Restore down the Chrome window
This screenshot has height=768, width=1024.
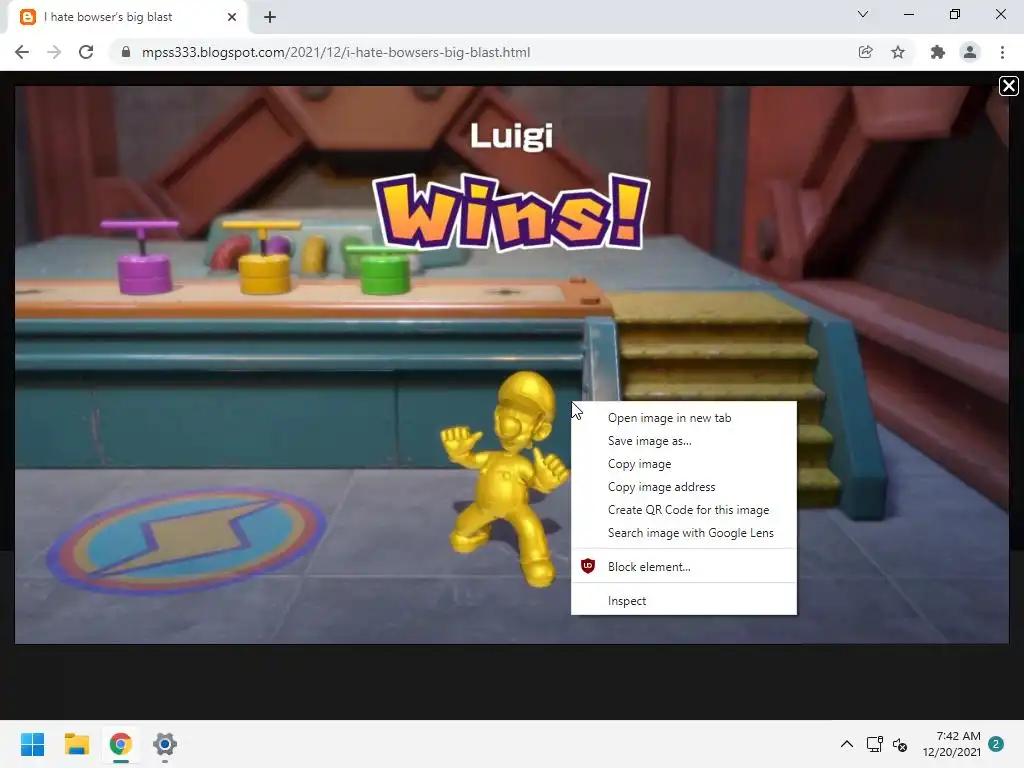[955, 14]
